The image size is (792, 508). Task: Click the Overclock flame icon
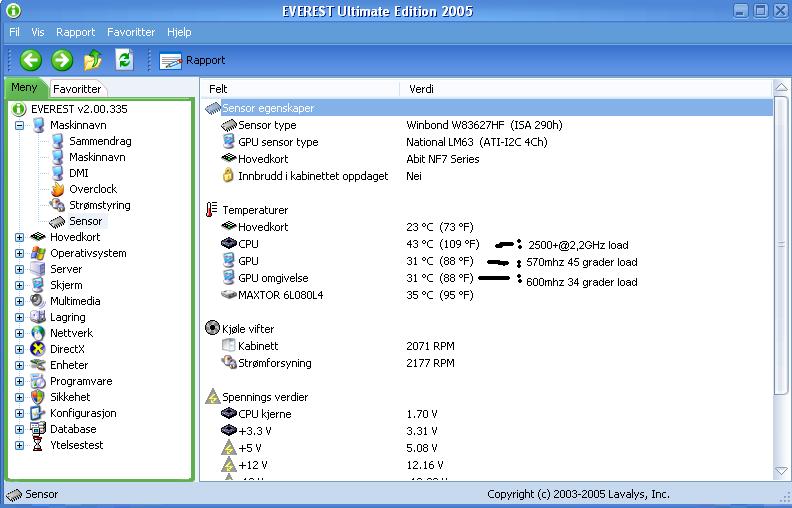(x=58, y=189)
